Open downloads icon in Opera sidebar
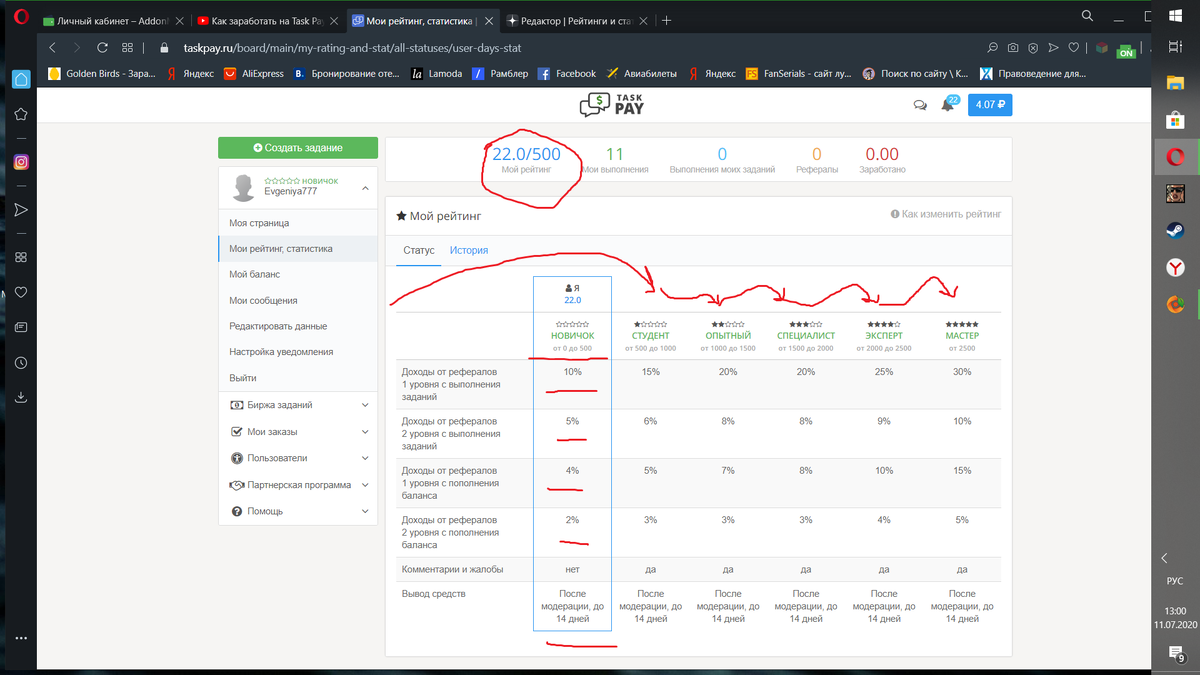1200x675 pixels. click(x=20, y=397)
